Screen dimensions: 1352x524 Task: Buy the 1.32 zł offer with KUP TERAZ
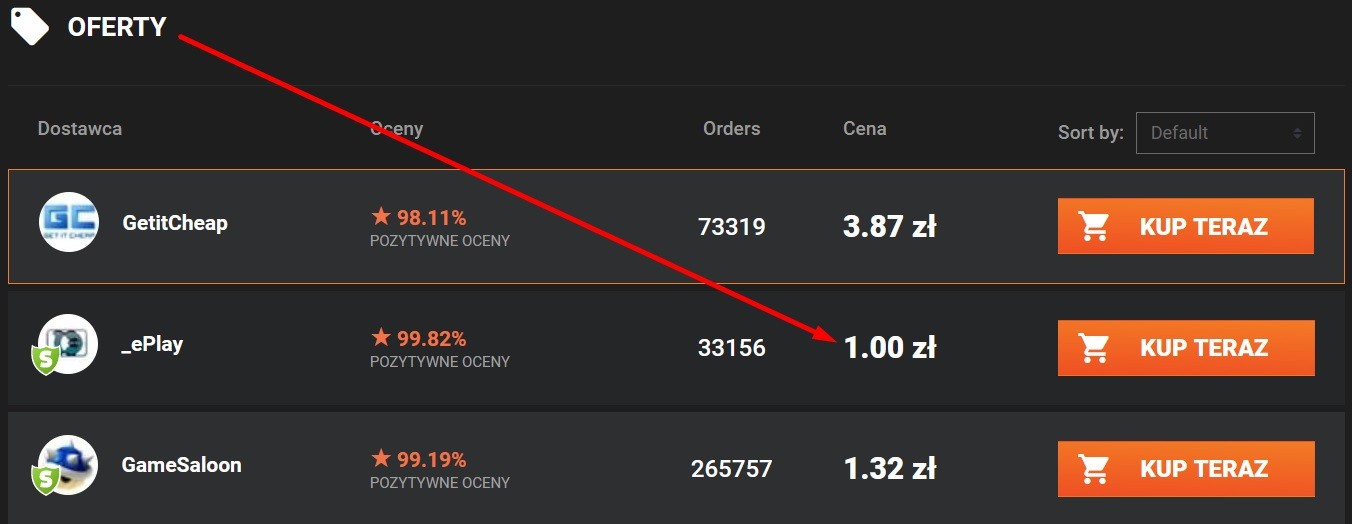[1186, 469]
